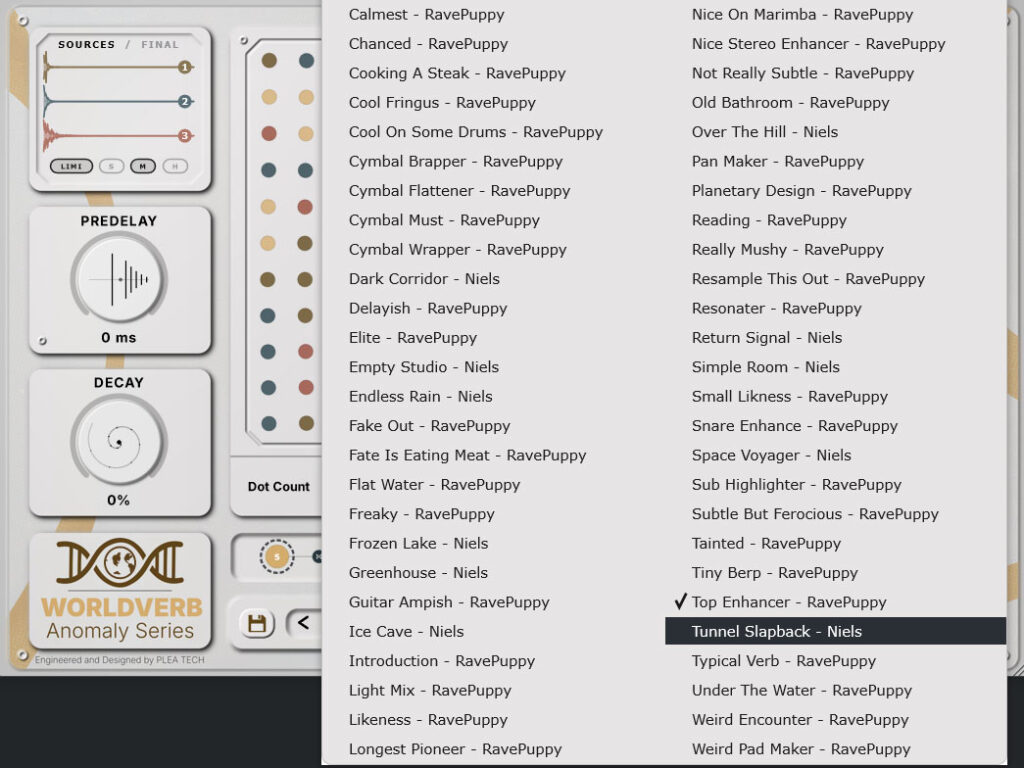Toggle the H size button
The height and width of the screenshot is (768, 1024).
174,167
